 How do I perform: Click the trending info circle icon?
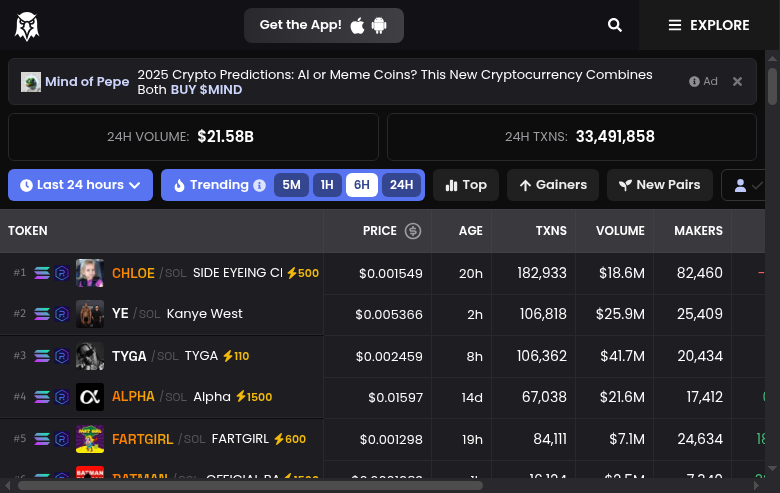[260, 185]
